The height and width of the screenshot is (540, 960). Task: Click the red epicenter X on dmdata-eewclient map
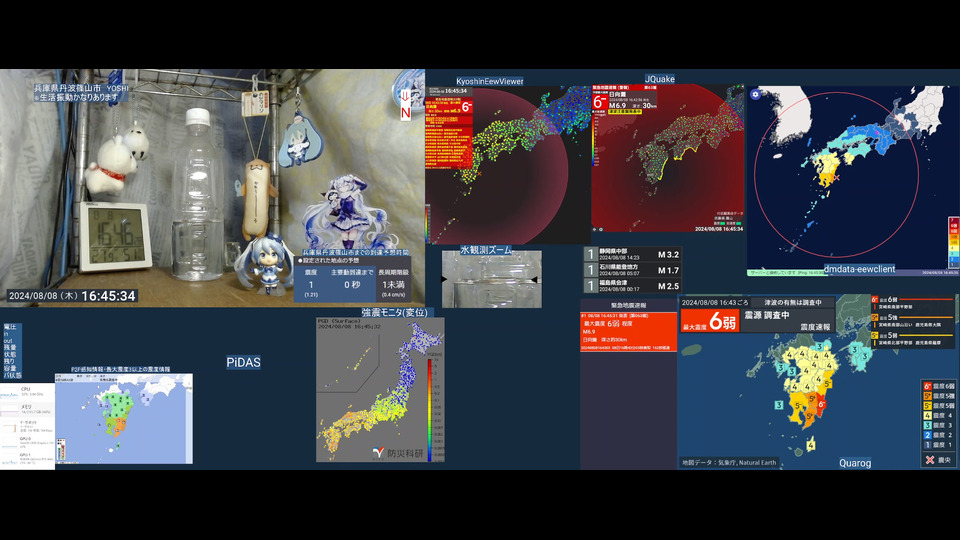[x=836, y=178]
